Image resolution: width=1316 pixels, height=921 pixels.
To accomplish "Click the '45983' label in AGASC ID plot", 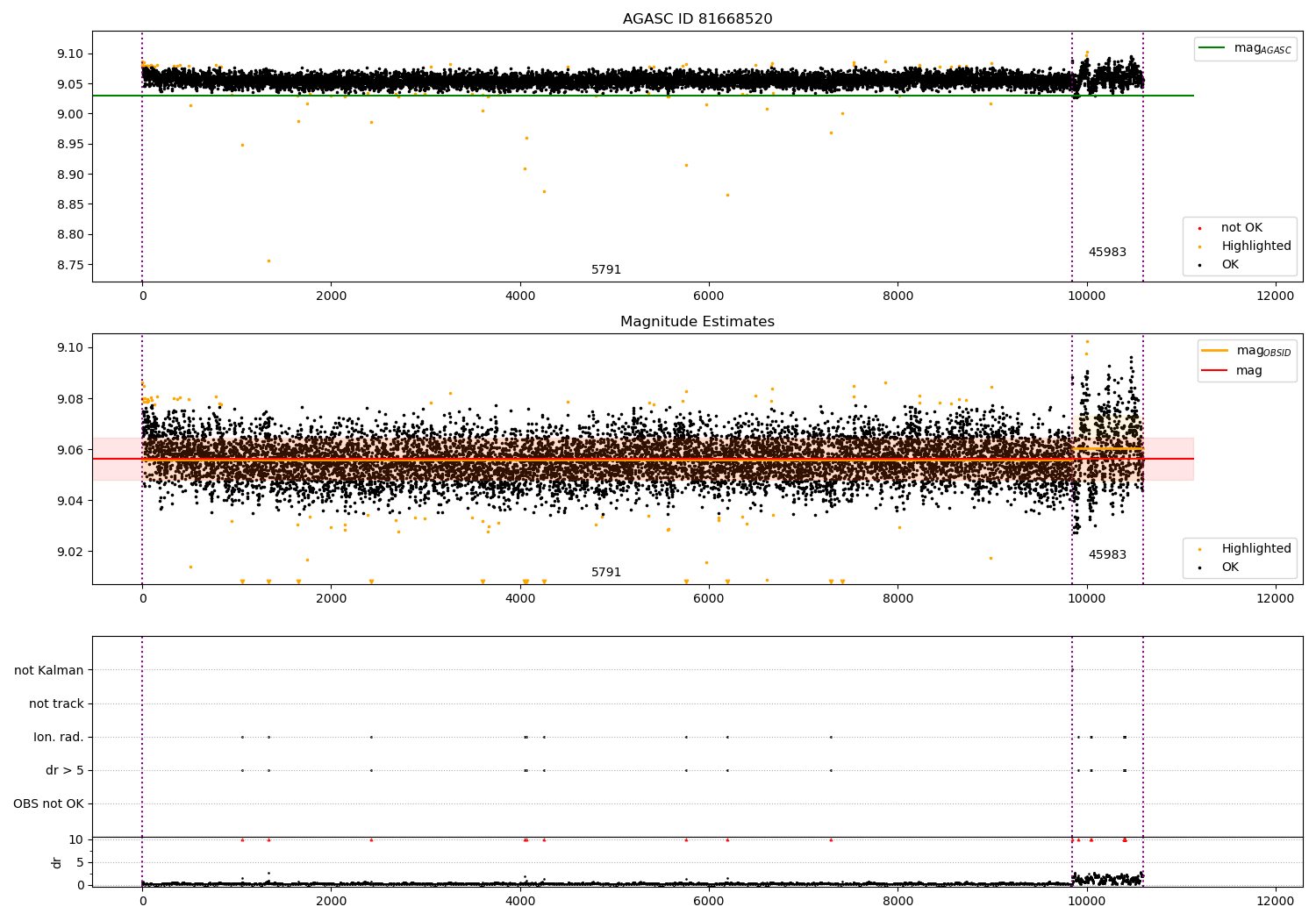I will click(1107, 253).
